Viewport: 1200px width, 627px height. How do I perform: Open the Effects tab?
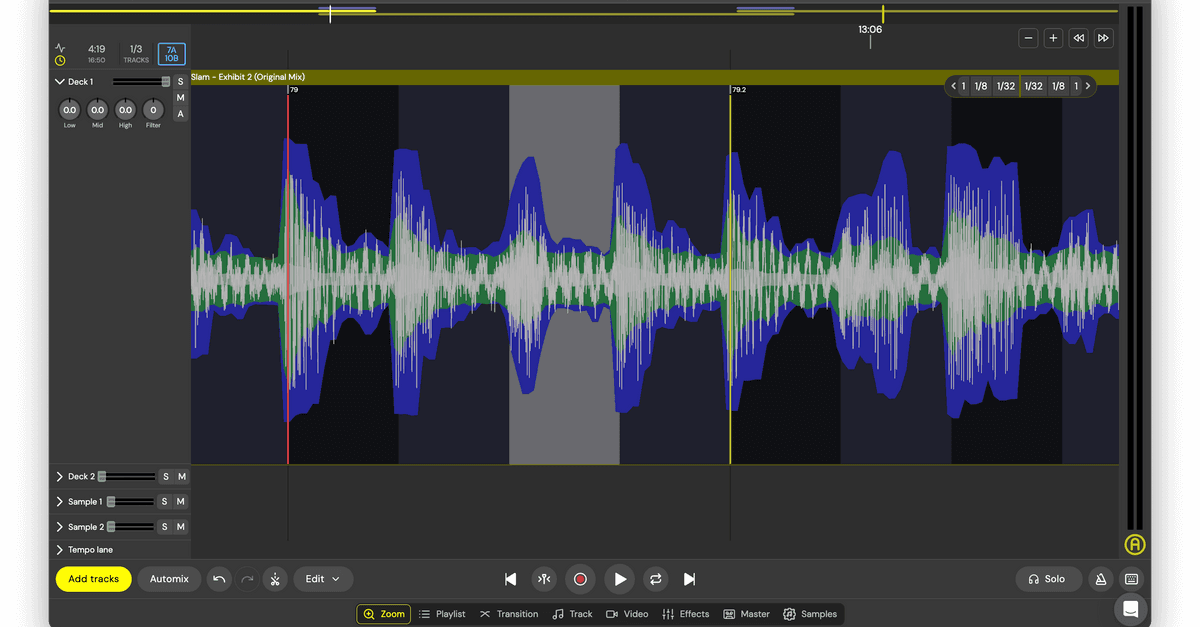tap(686, 614)
